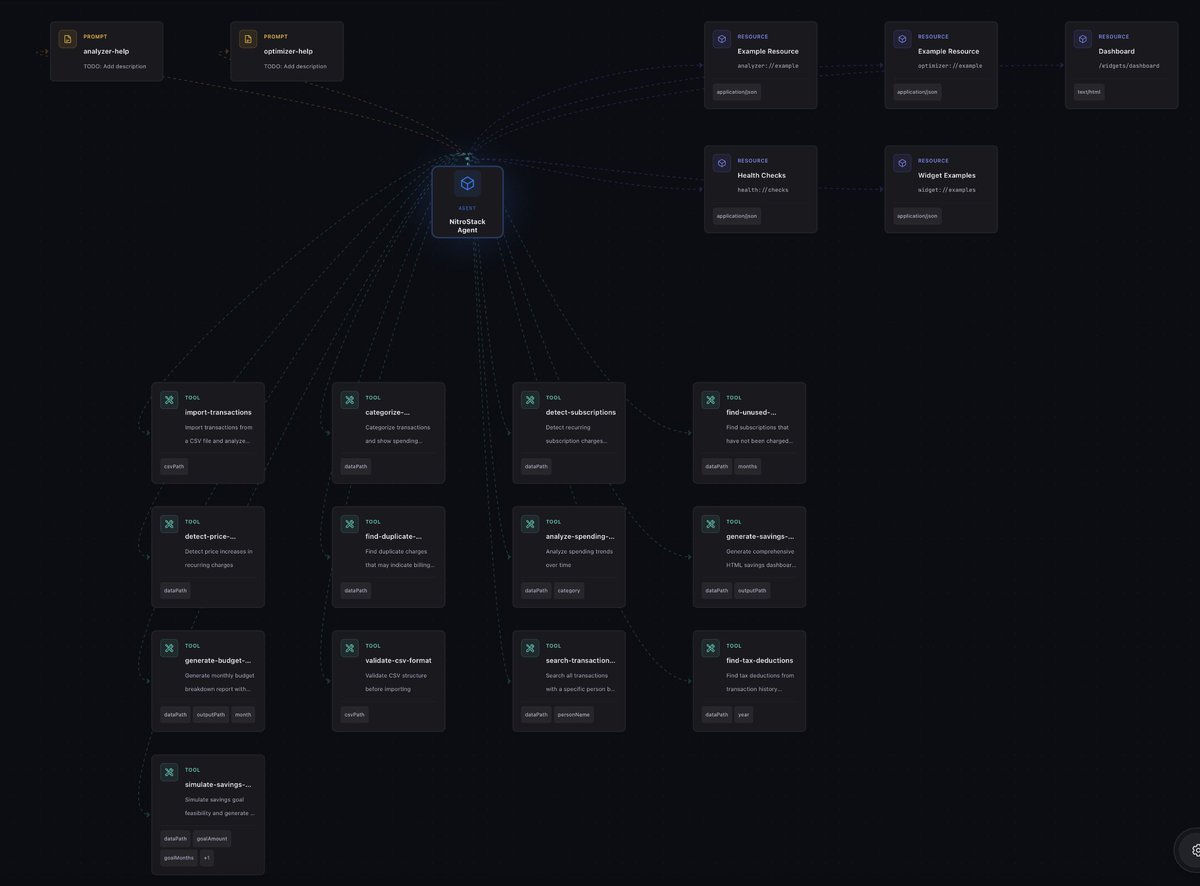Viewport: 1200px width, 886px height.
Task: Click the validate-csv-format tool icon
Action: pos(349,648)
